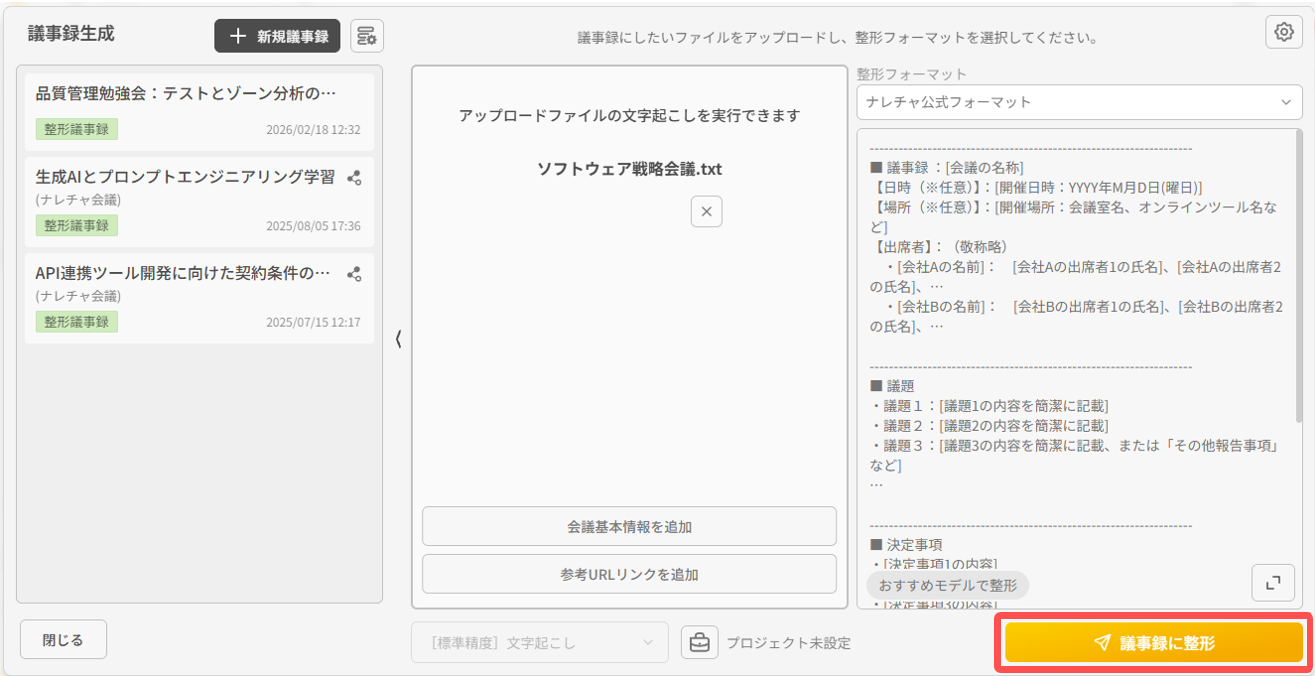Click the 新規議事録 button
Image resolution: width=1315 pixels, height=676 pixels.
point(277,36)
